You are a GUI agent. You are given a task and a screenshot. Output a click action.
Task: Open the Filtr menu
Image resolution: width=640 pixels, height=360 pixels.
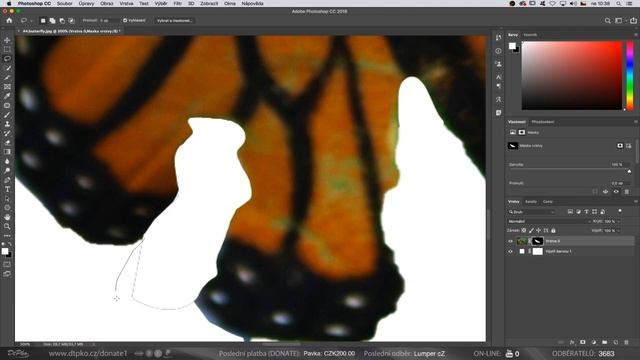point(178,3)
